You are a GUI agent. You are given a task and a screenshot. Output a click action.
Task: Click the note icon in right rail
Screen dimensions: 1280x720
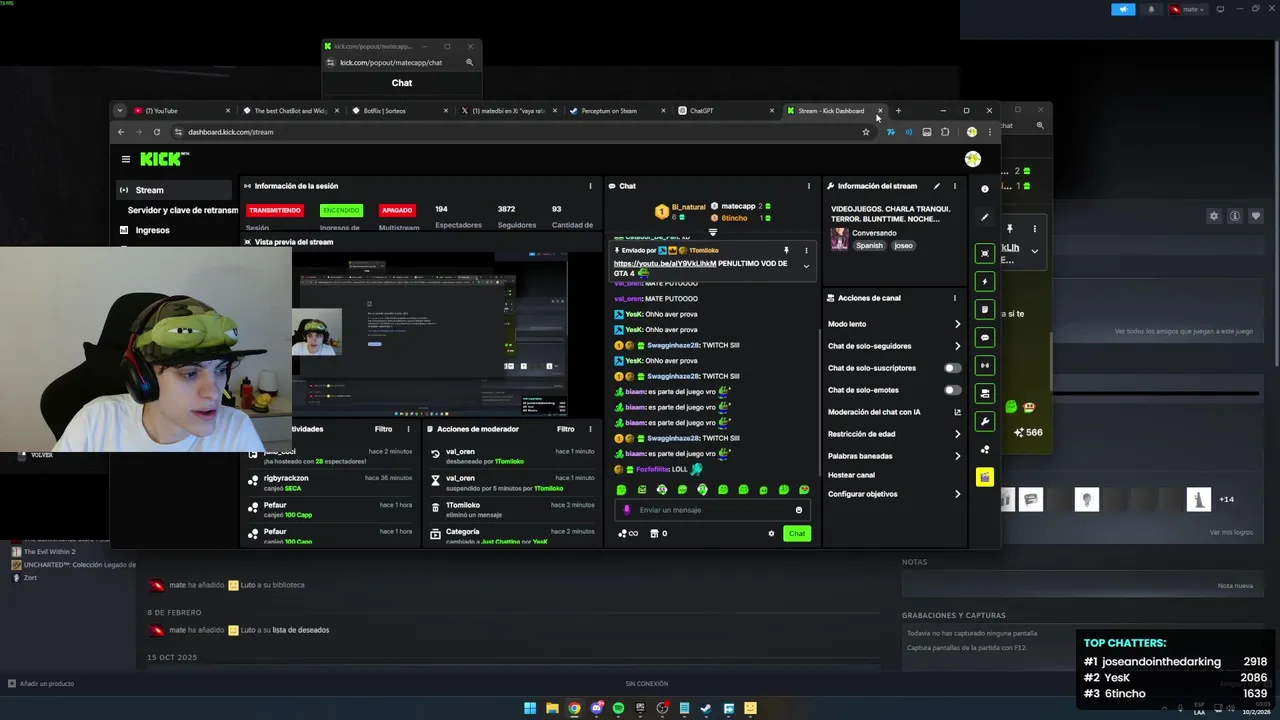click(x=985, y=310)
